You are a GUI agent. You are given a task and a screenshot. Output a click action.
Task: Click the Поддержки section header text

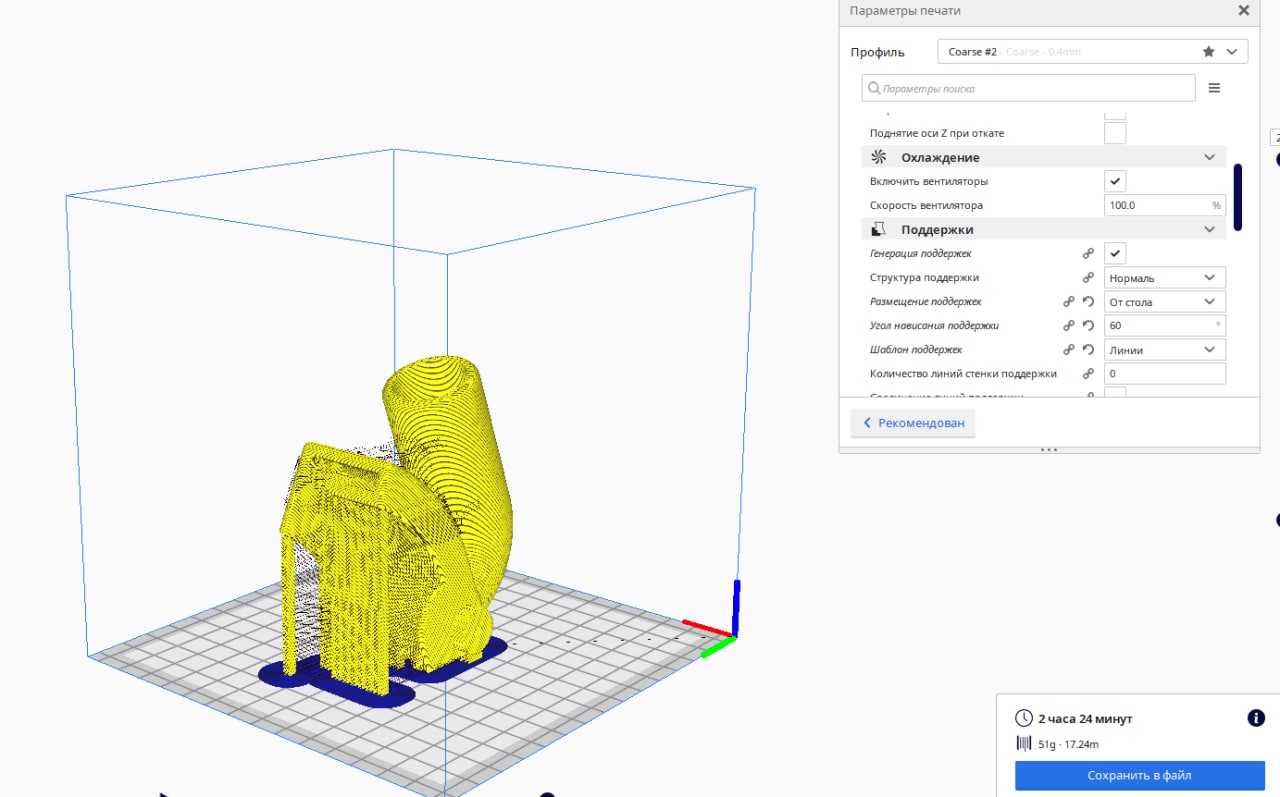click(937, 229)
